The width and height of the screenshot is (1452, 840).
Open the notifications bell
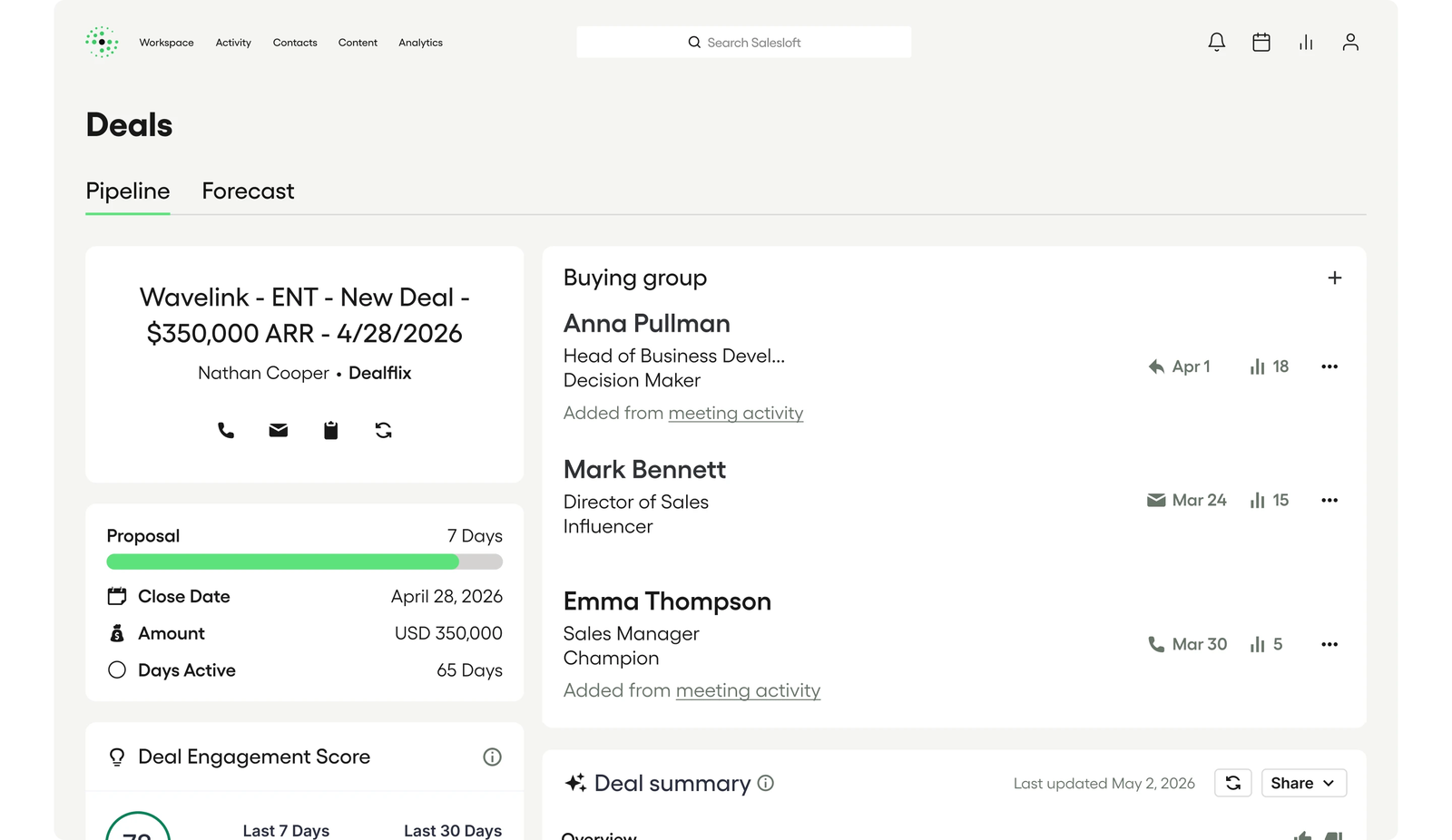1216,42
